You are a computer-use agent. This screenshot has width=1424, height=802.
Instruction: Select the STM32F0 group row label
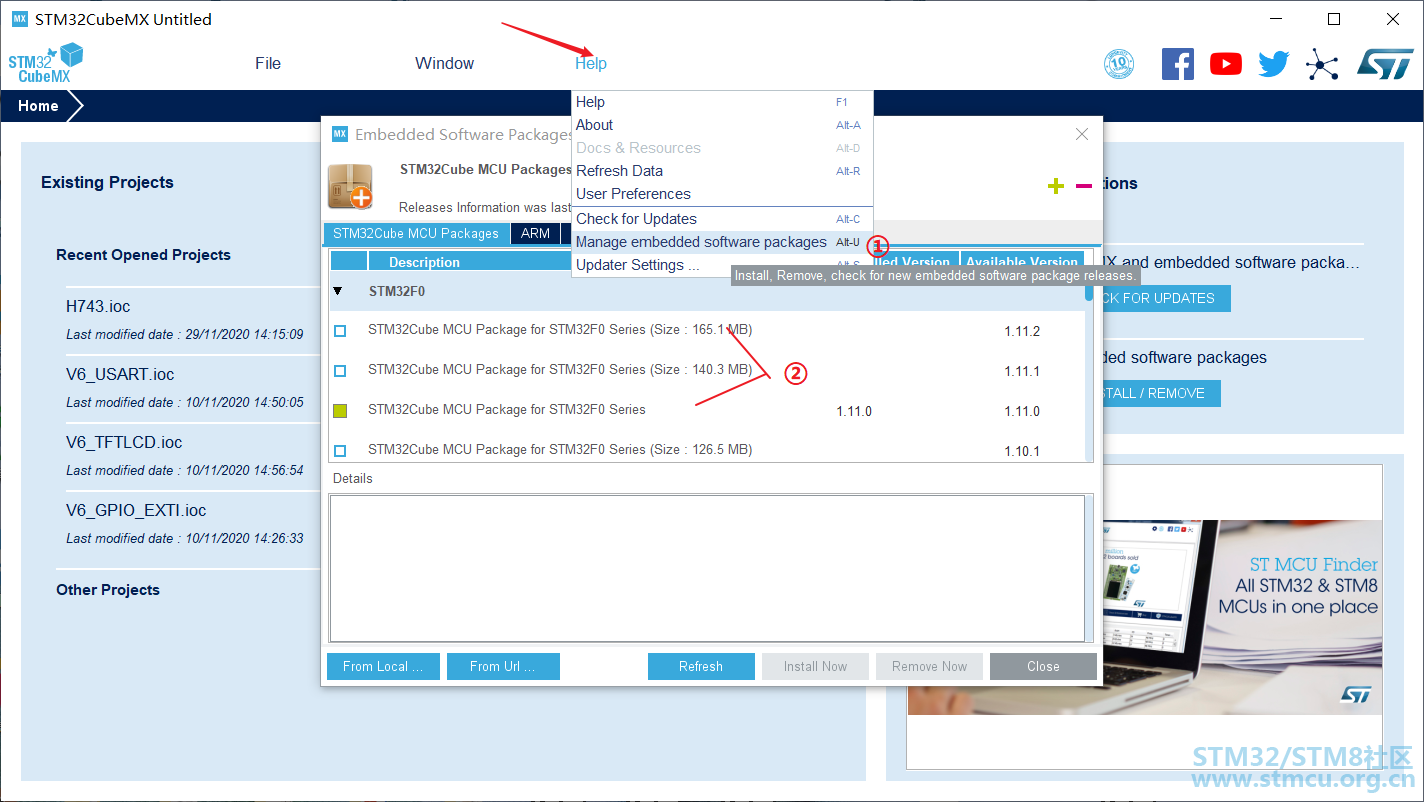397,291
